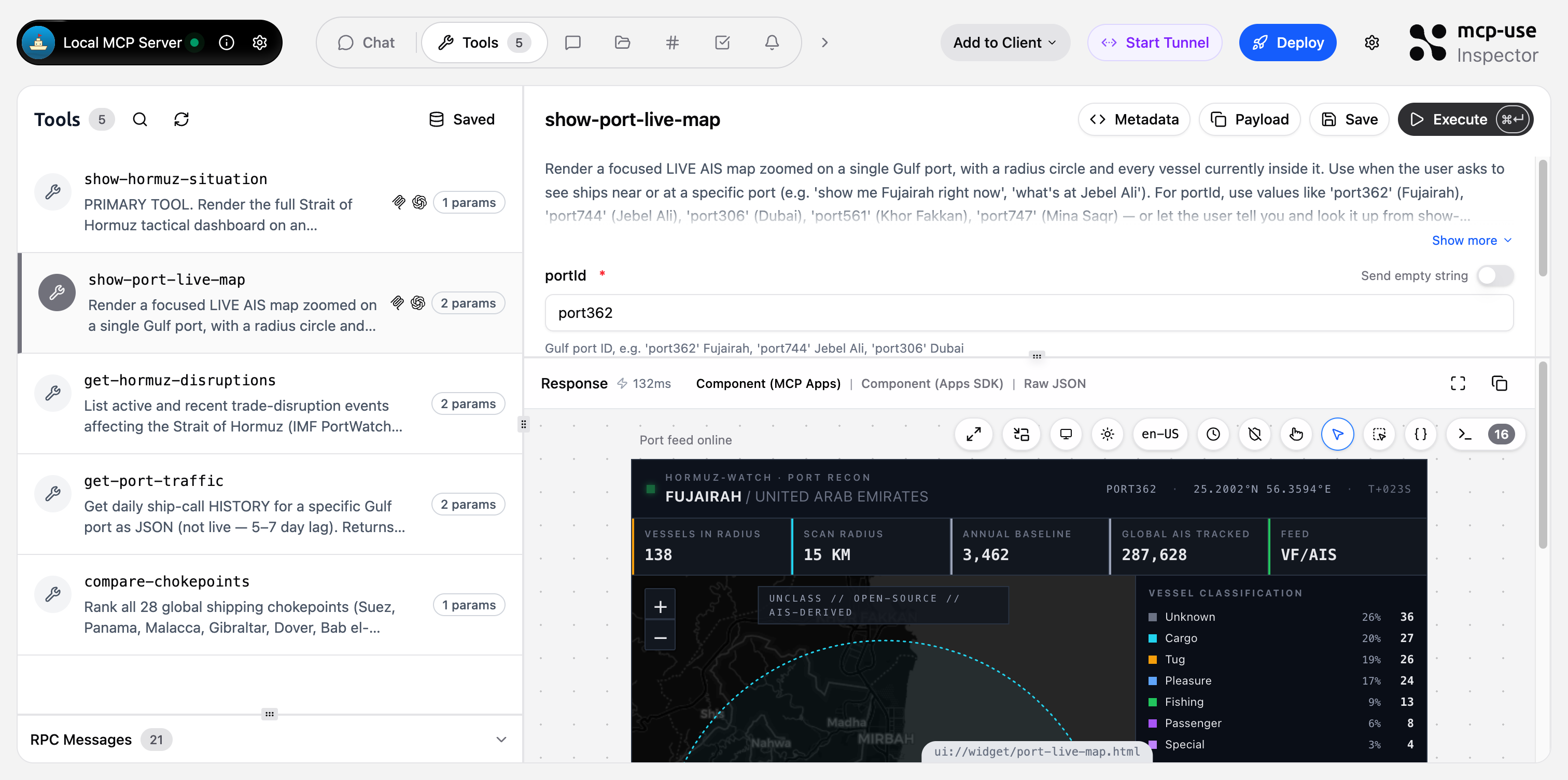1568x780 pixels.
Task: Open the Add to Client dropdown
Action: (x=1004, y=43)
